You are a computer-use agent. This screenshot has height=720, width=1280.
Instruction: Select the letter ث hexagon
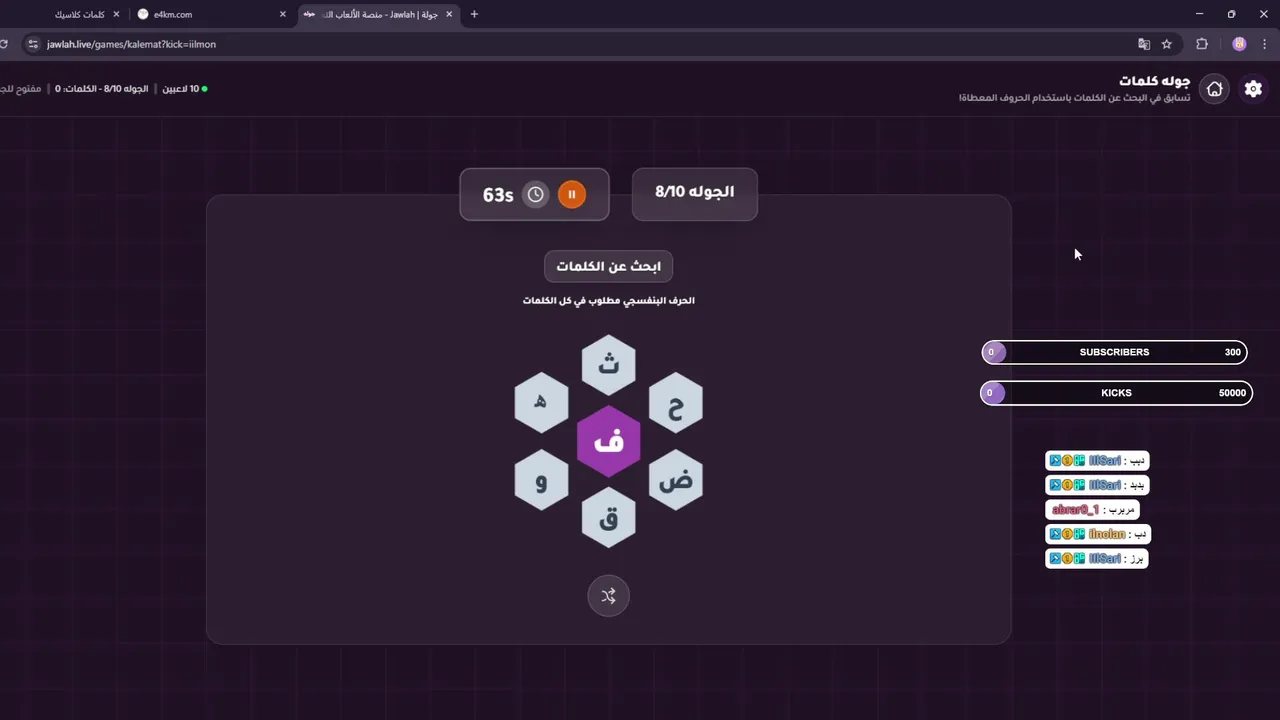(609, 364)
